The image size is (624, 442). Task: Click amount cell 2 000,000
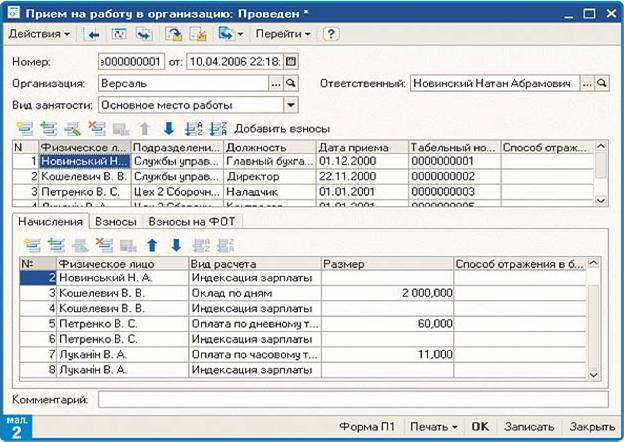click(388, 293)
